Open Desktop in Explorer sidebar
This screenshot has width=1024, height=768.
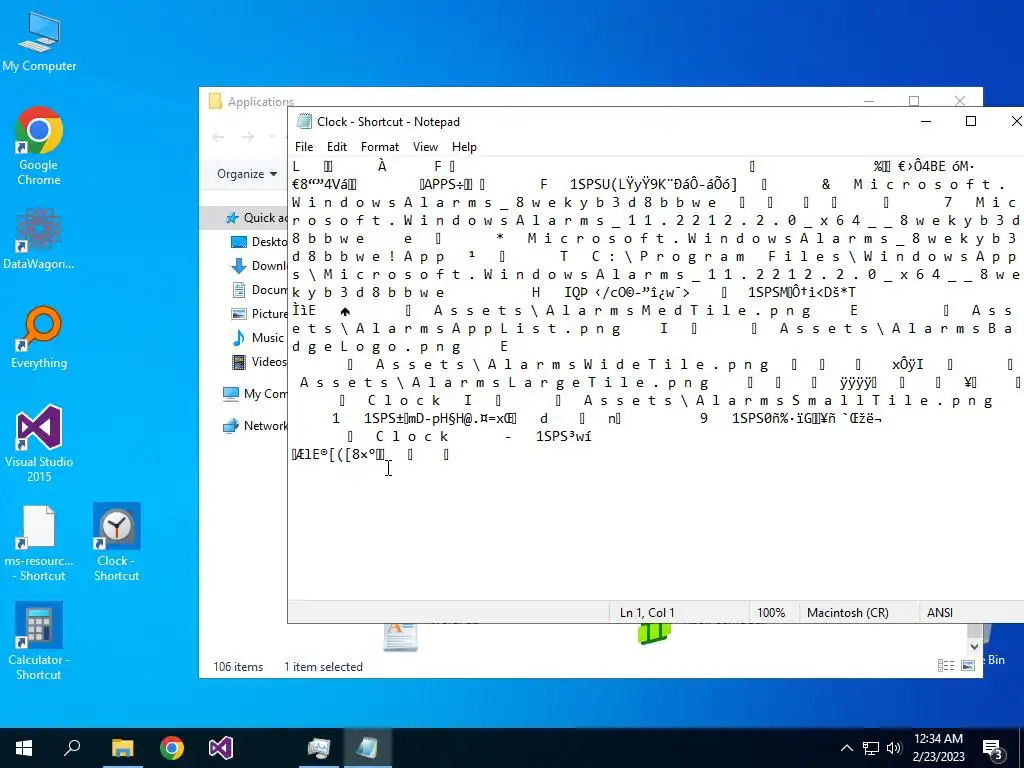259,242
